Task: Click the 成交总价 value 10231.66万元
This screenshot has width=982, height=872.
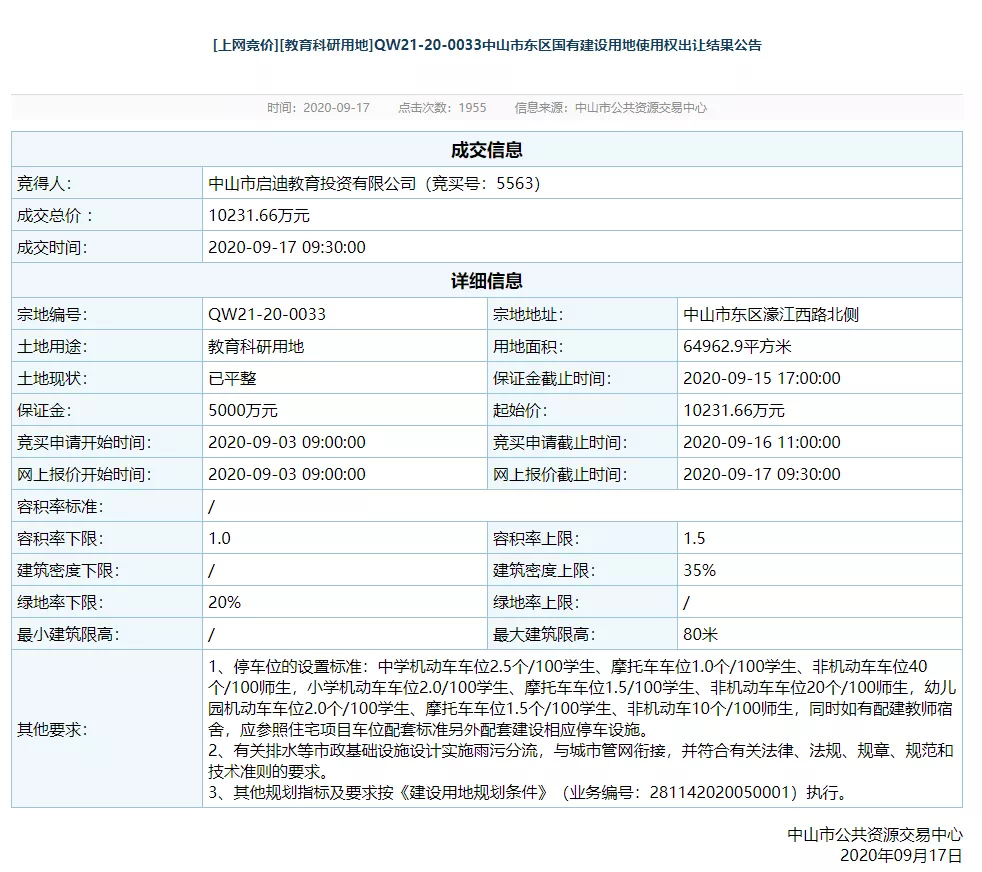Action: 259,215
